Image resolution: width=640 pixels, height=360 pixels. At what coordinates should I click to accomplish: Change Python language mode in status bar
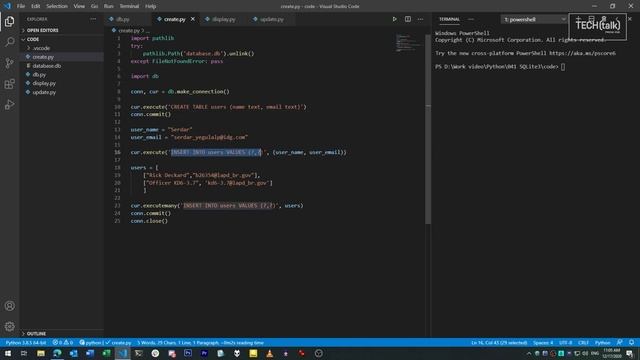point(602,342)
